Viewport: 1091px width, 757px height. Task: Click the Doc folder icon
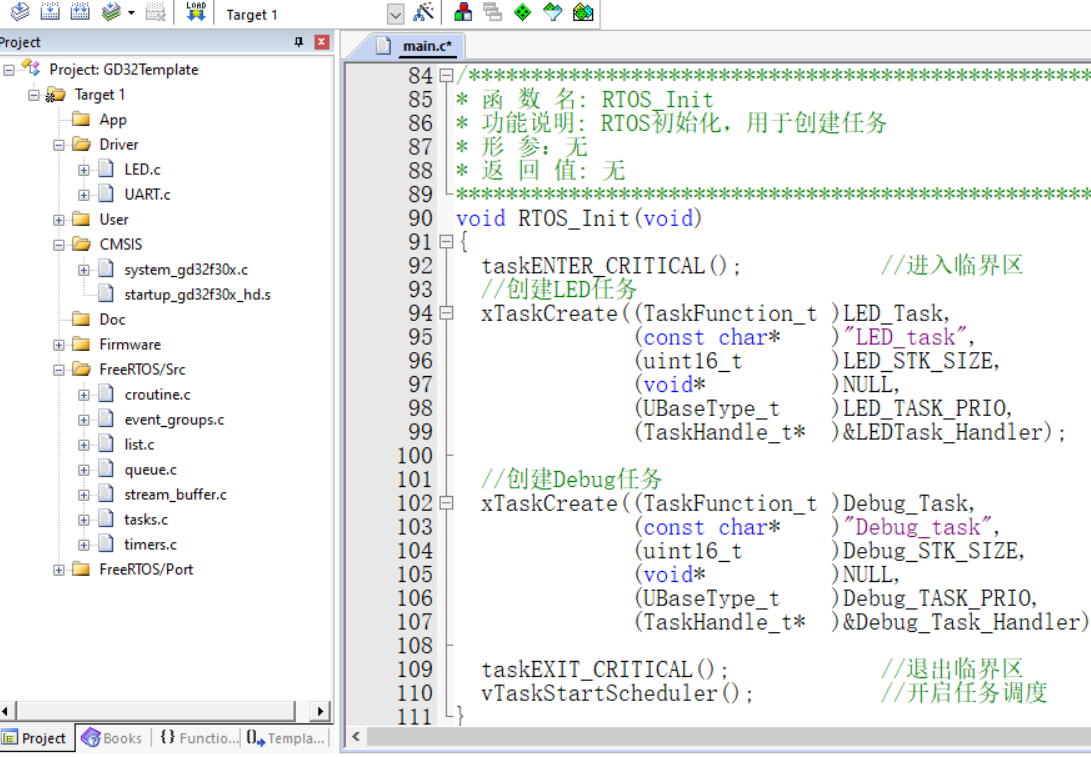tap(81, 319)
